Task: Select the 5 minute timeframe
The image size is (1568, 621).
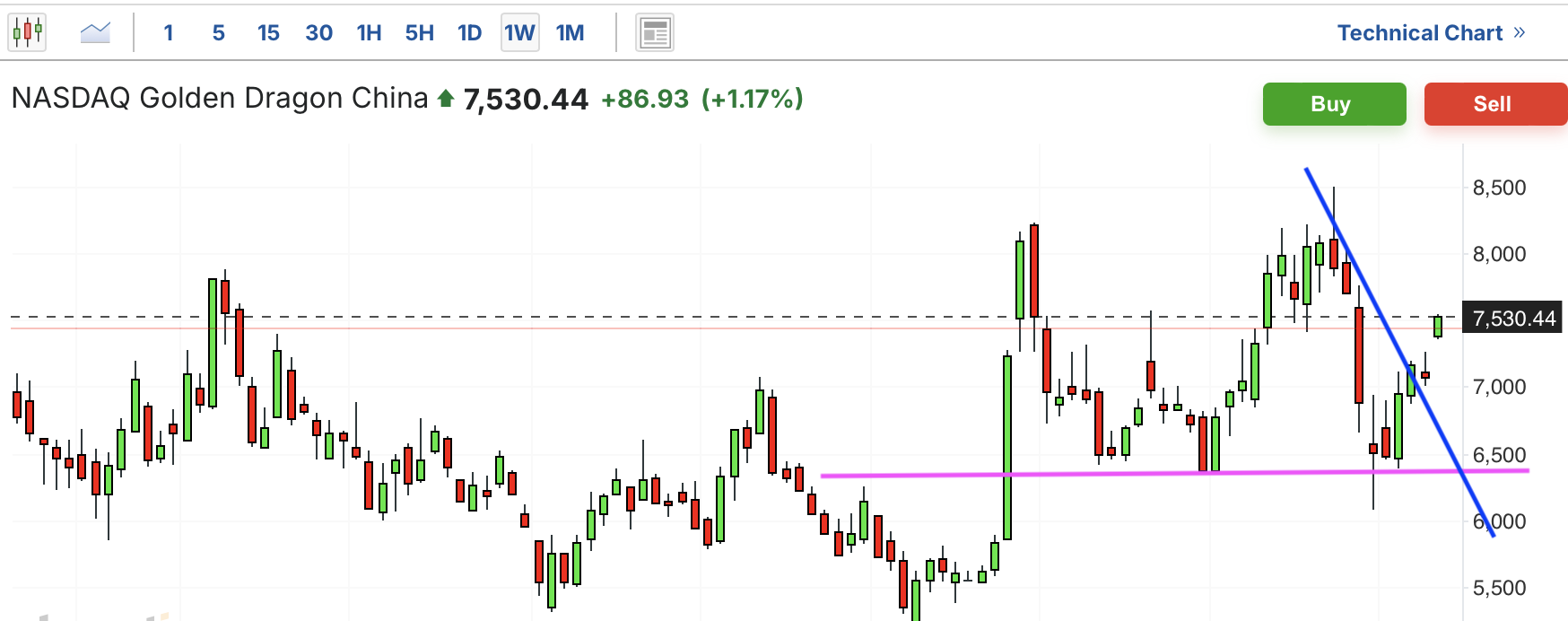Action: (219, 33)
